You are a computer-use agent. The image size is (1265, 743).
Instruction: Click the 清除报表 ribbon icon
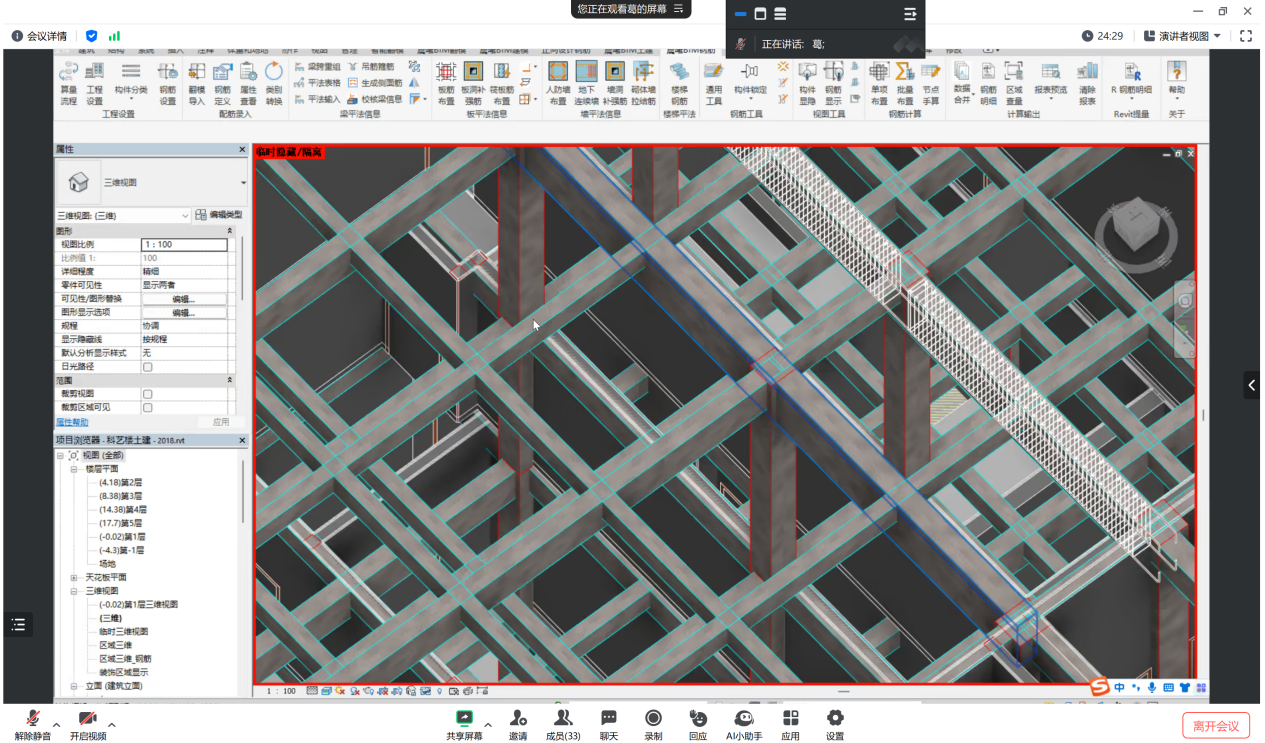1087,83
